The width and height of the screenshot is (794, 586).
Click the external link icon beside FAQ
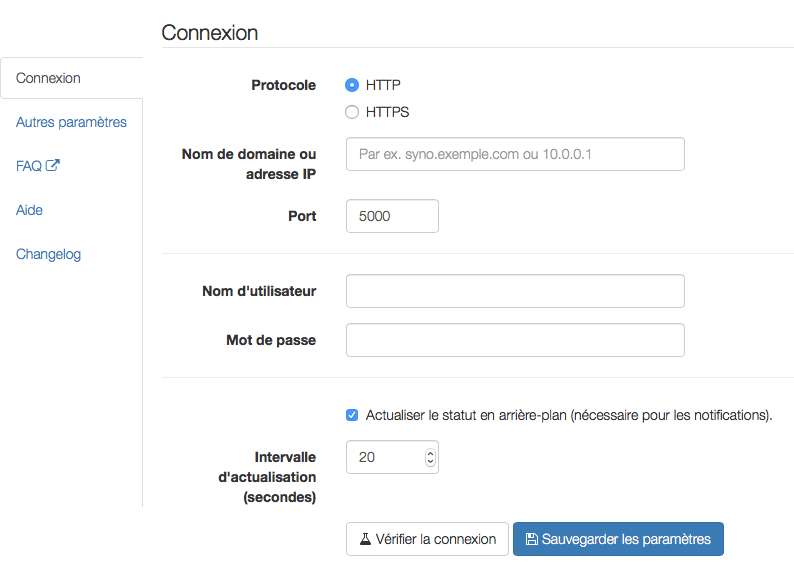click(53, 166)
